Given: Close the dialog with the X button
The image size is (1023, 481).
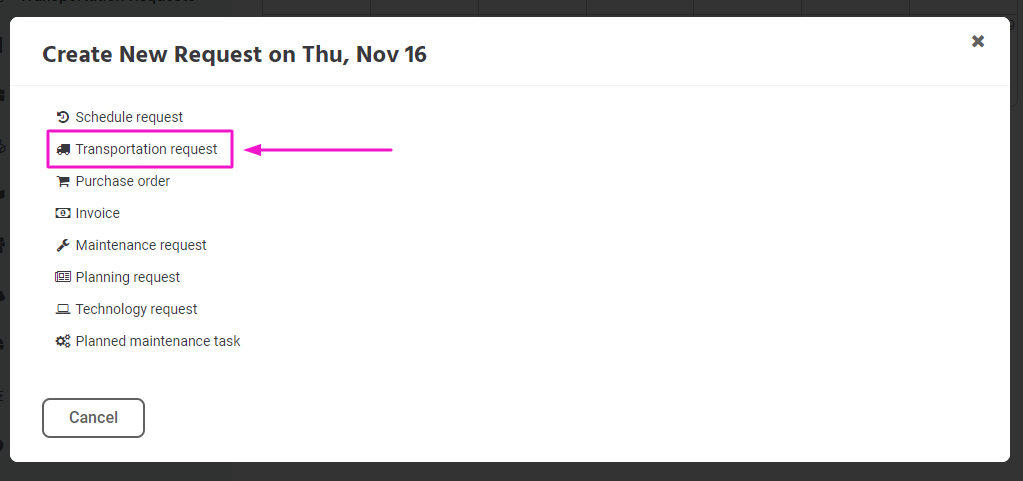Looking at the screenshot, I should coord(977,41).
